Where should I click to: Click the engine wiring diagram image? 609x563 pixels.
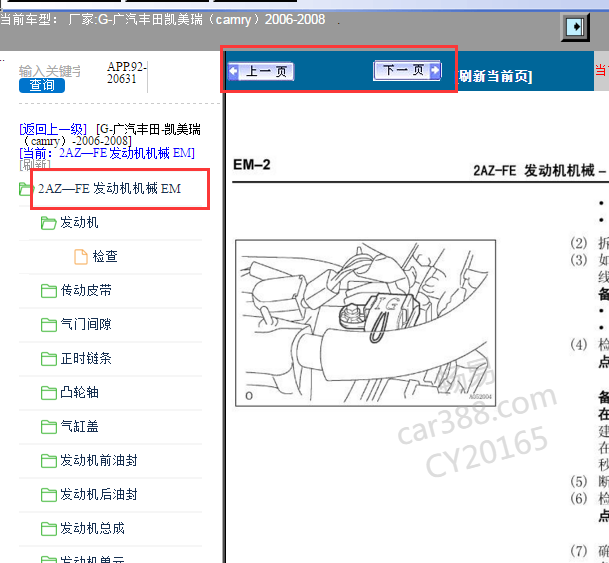(x=365, y=323)
